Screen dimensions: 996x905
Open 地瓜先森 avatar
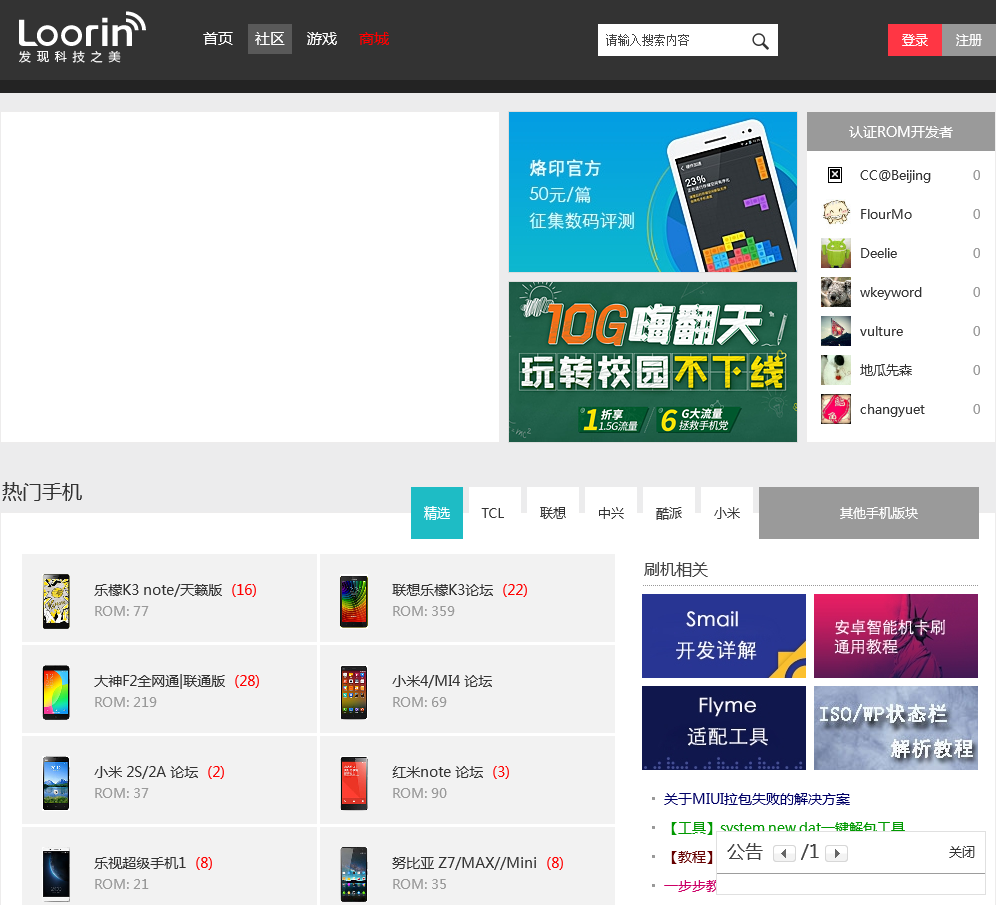(x=836, y=370)
